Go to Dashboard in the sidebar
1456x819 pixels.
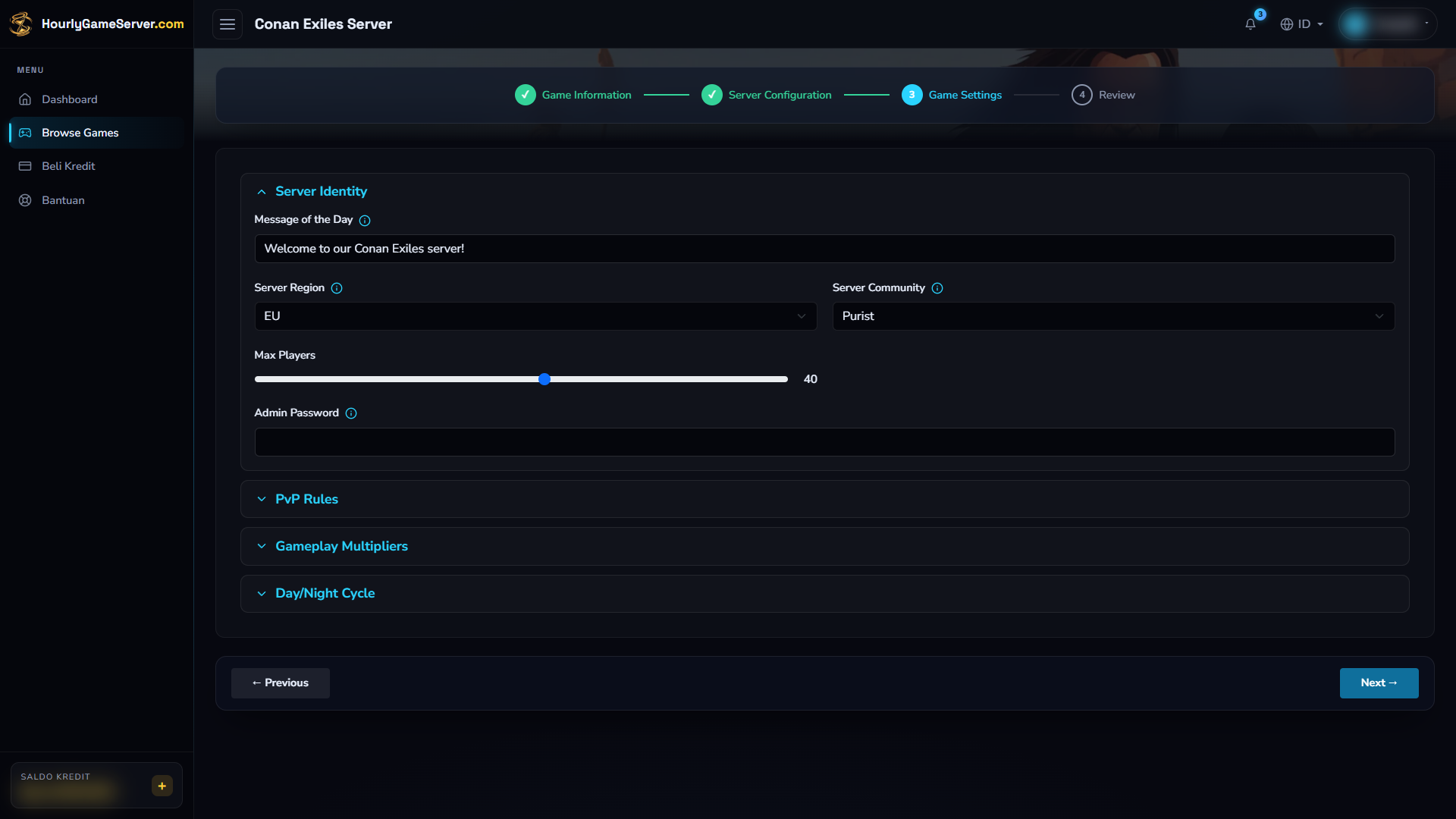click(x=96, y=99)
